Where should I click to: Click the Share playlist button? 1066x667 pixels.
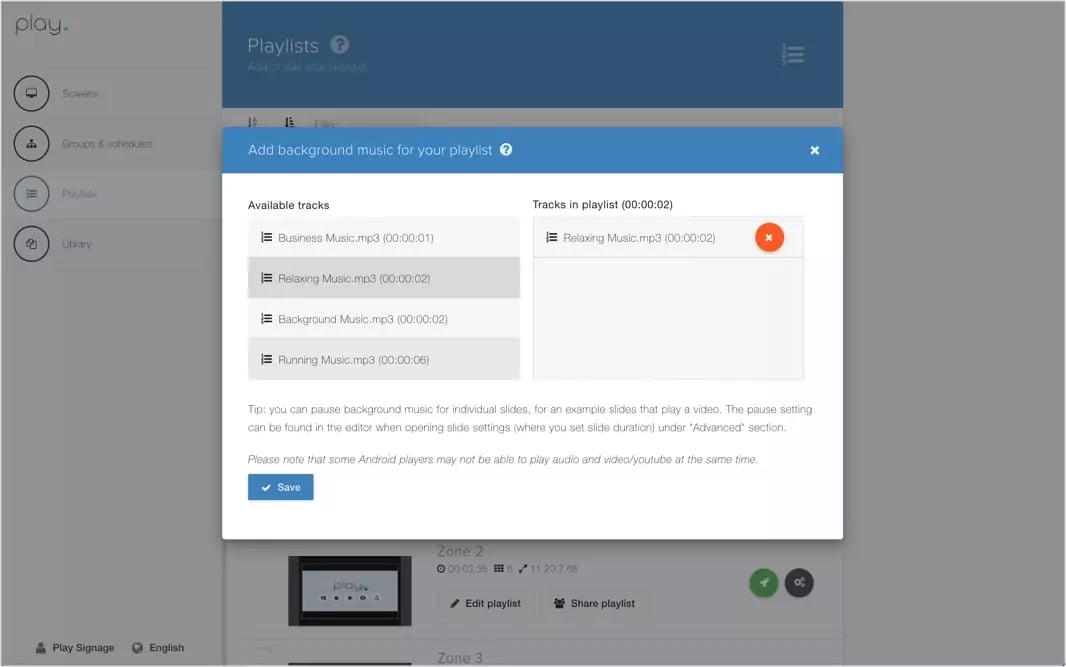[594, 603]
